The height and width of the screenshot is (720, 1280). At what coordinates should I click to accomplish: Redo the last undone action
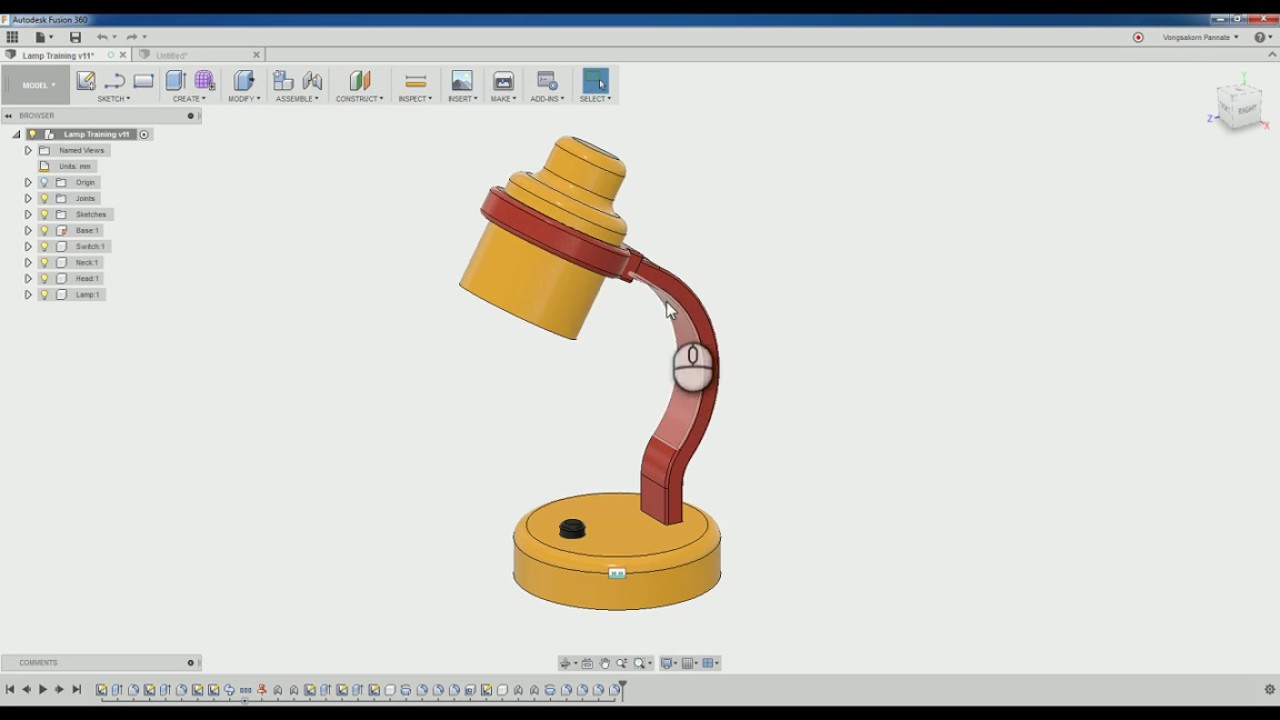click(x=131, y=37)
